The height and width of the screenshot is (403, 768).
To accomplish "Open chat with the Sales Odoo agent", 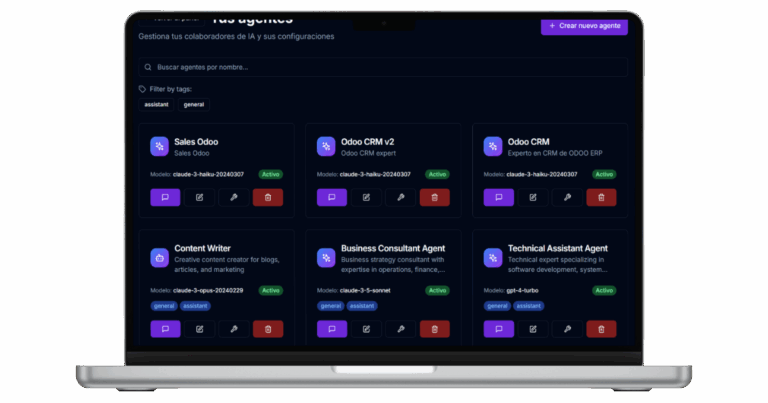I will (166, 197).
